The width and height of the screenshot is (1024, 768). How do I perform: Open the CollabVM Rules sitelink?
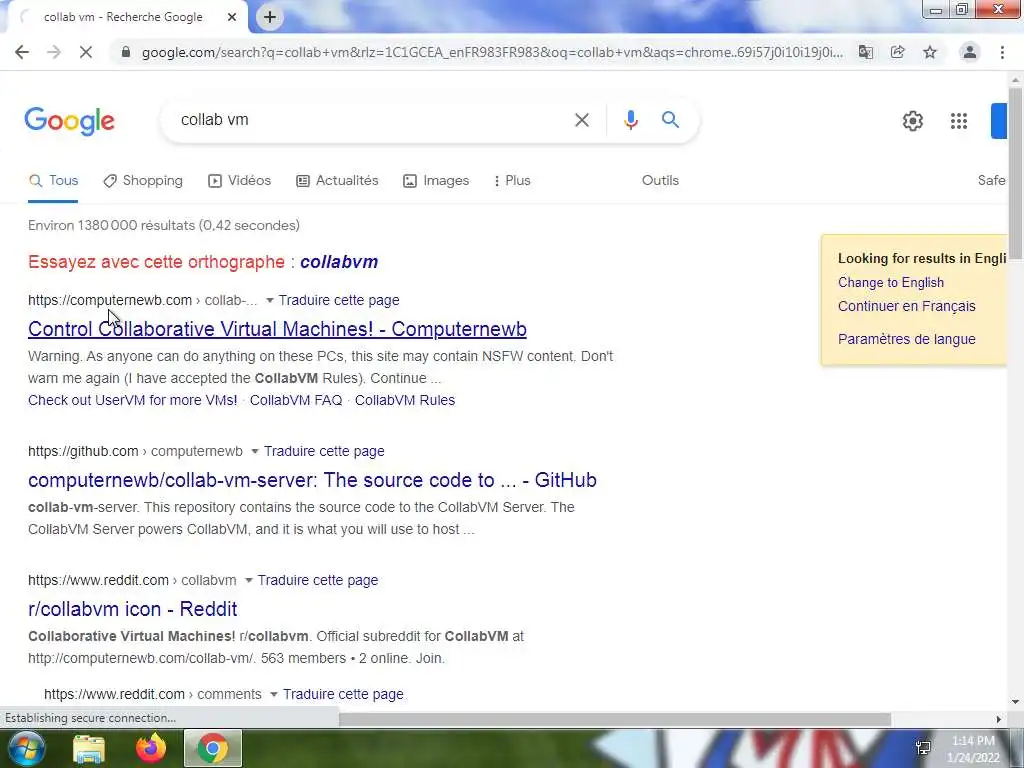[405, 400]
